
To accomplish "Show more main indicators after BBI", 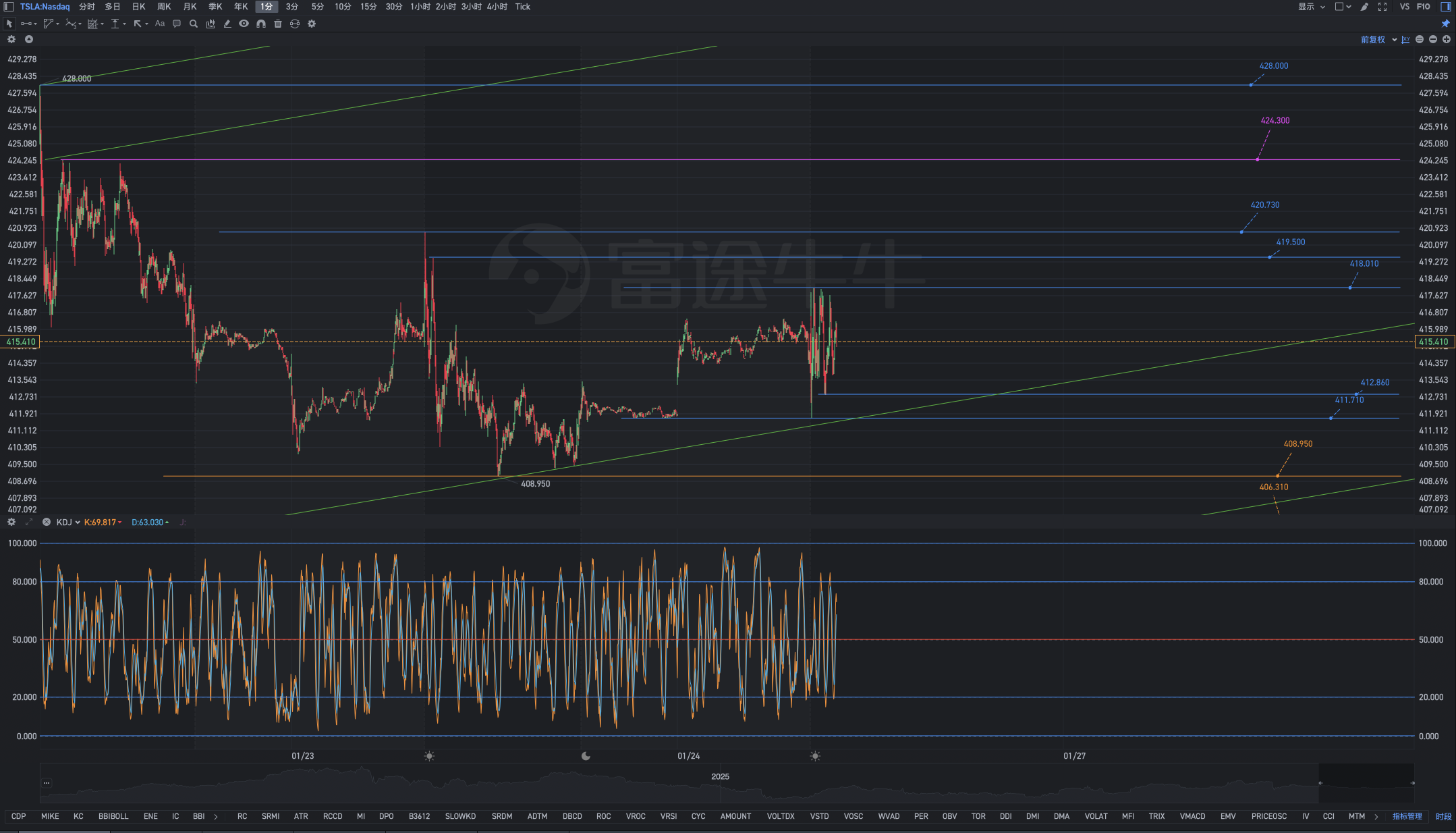I will tap(216, 816).
